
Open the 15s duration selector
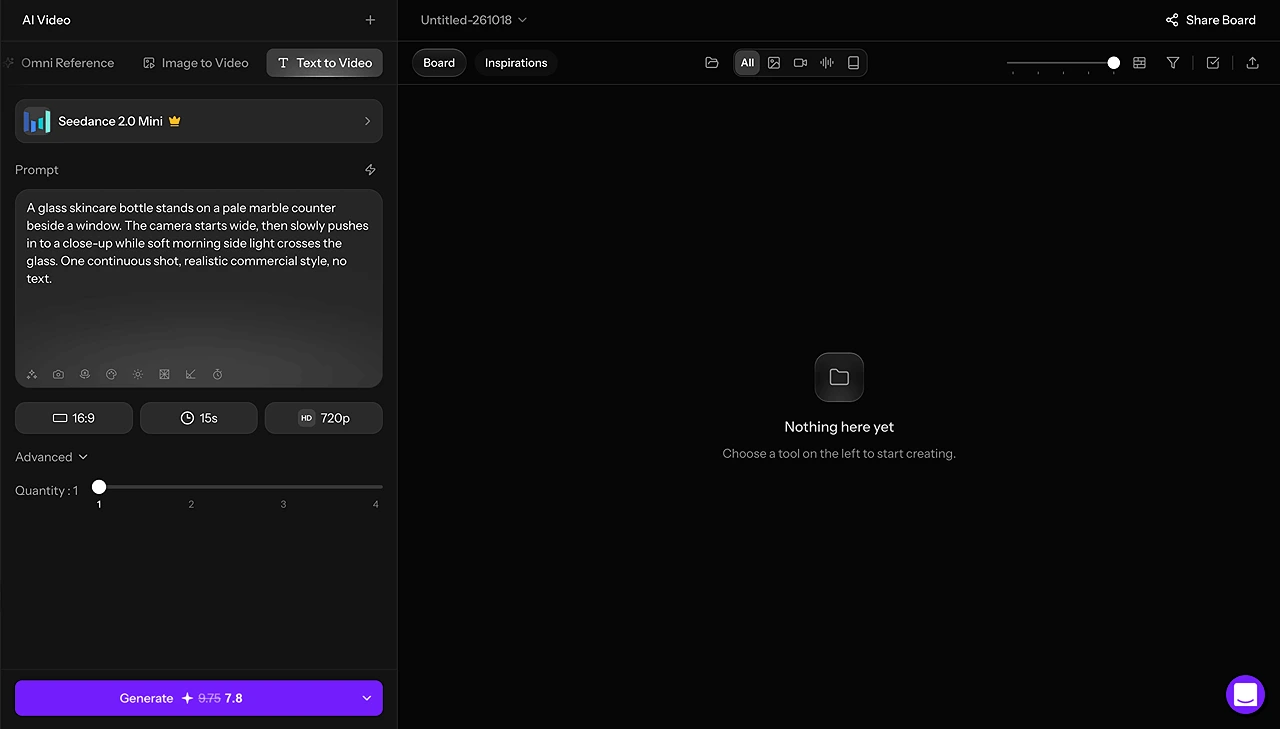[199, 418]
